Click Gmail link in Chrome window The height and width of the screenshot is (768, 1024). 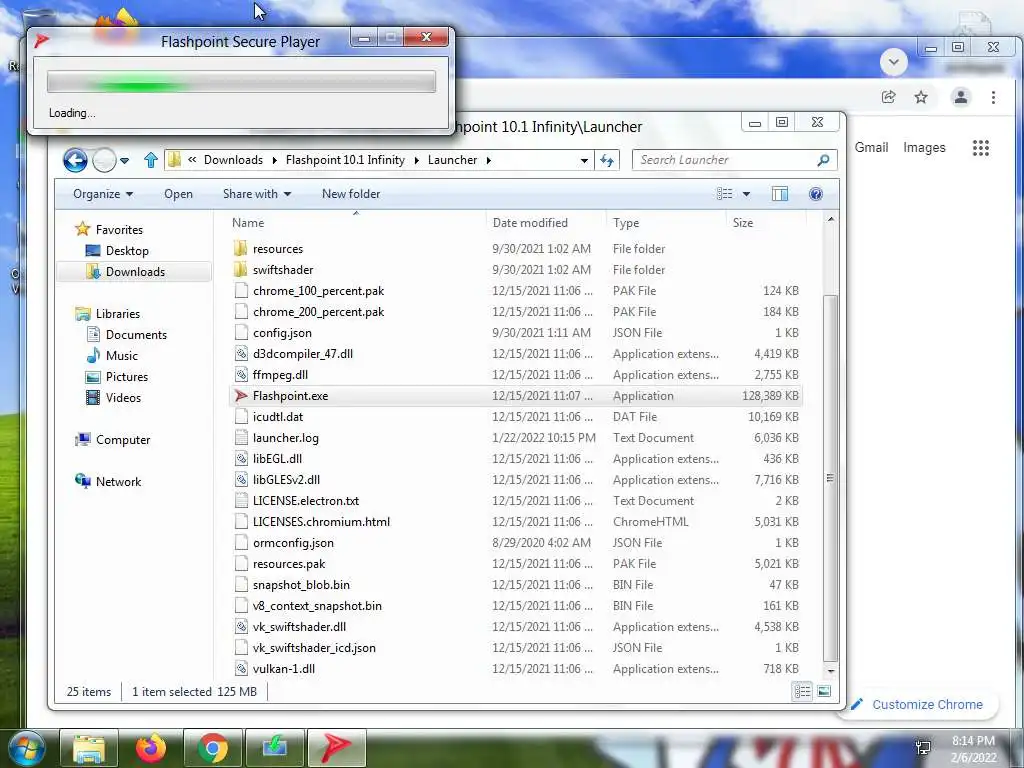click(871, 148)
